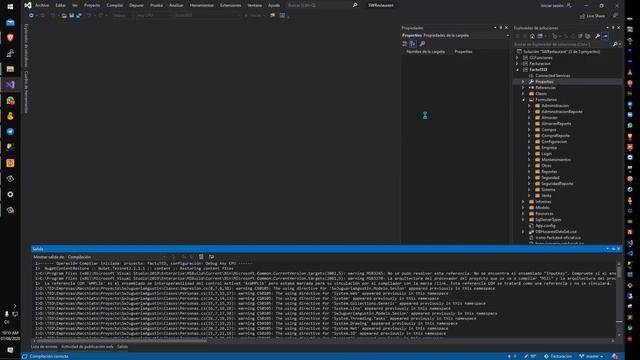Toggle Alphabetical view in Properties panel
Viewport: 640px width, 360px height.
413,44
